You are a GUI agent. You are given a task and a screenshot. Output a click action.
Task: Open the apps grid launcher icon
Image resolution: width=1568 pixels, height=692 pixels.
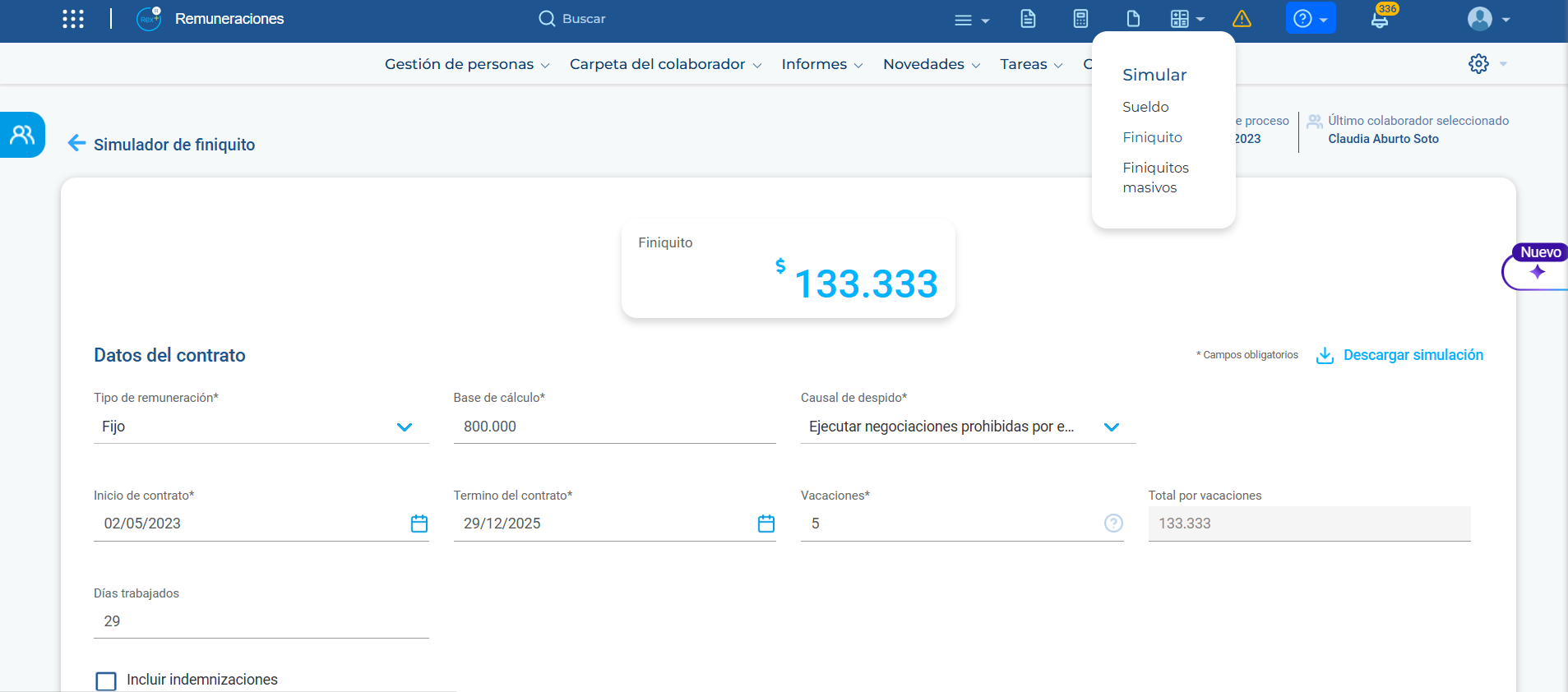73,19
